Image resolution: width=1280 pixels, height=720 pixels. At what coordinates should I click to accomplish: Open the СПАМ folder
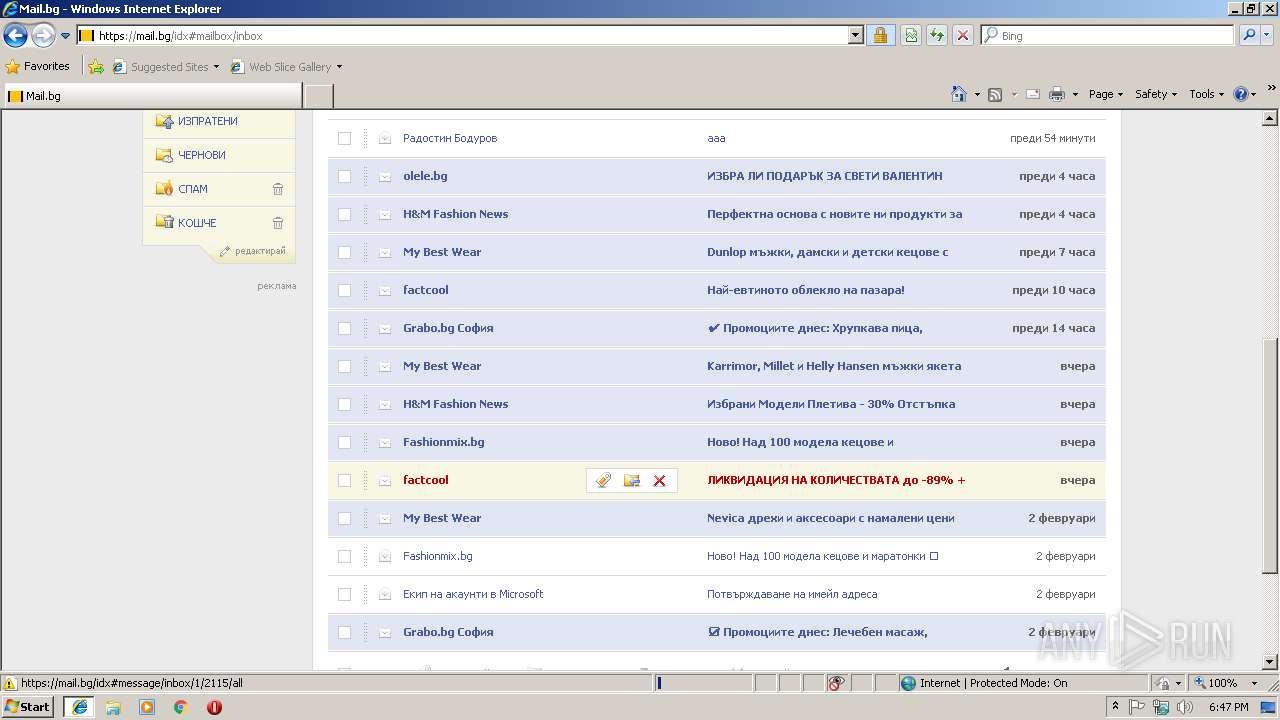192,189
